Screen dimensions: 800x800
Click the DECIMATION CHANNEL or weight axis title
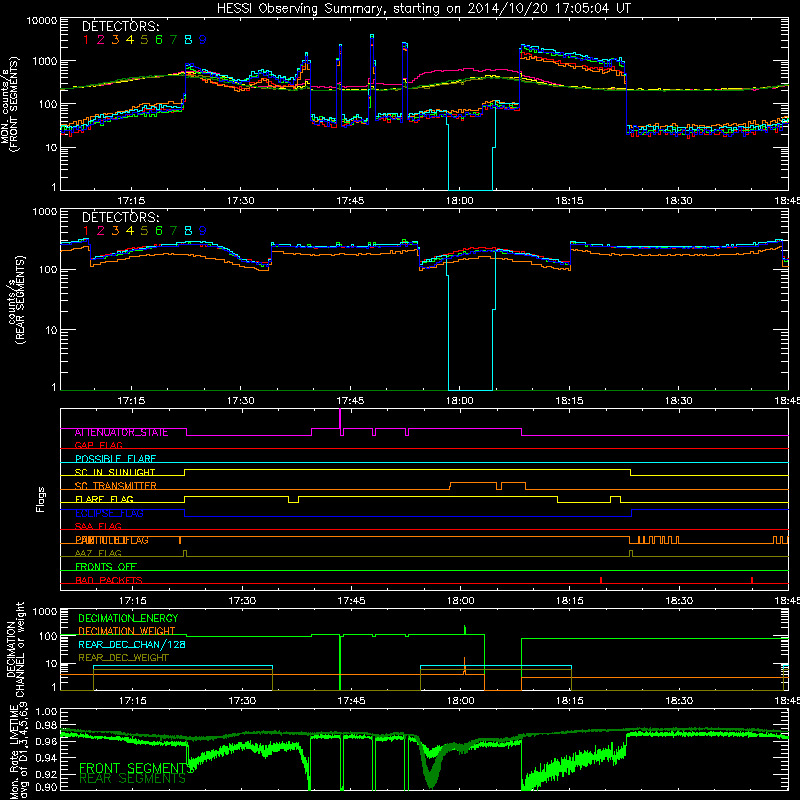tap(15, 650)
